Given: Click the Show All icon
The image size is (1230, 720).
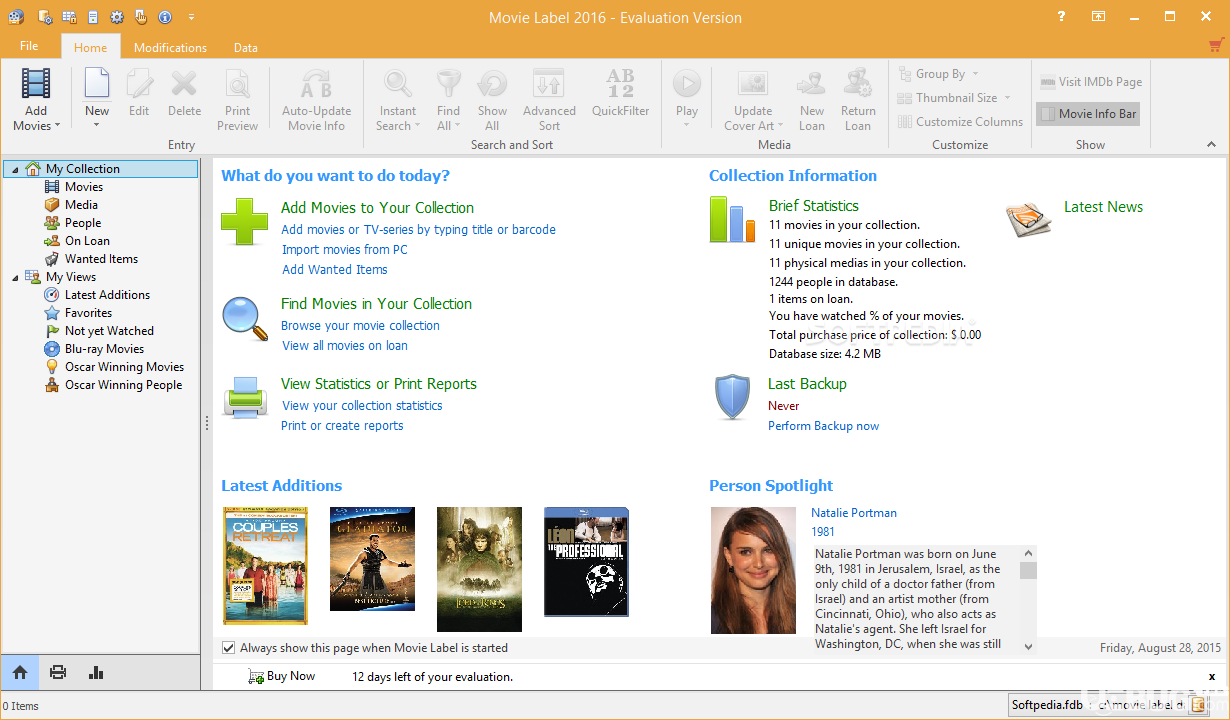Looking at the screenshot, I should click(x=492, y=84).
